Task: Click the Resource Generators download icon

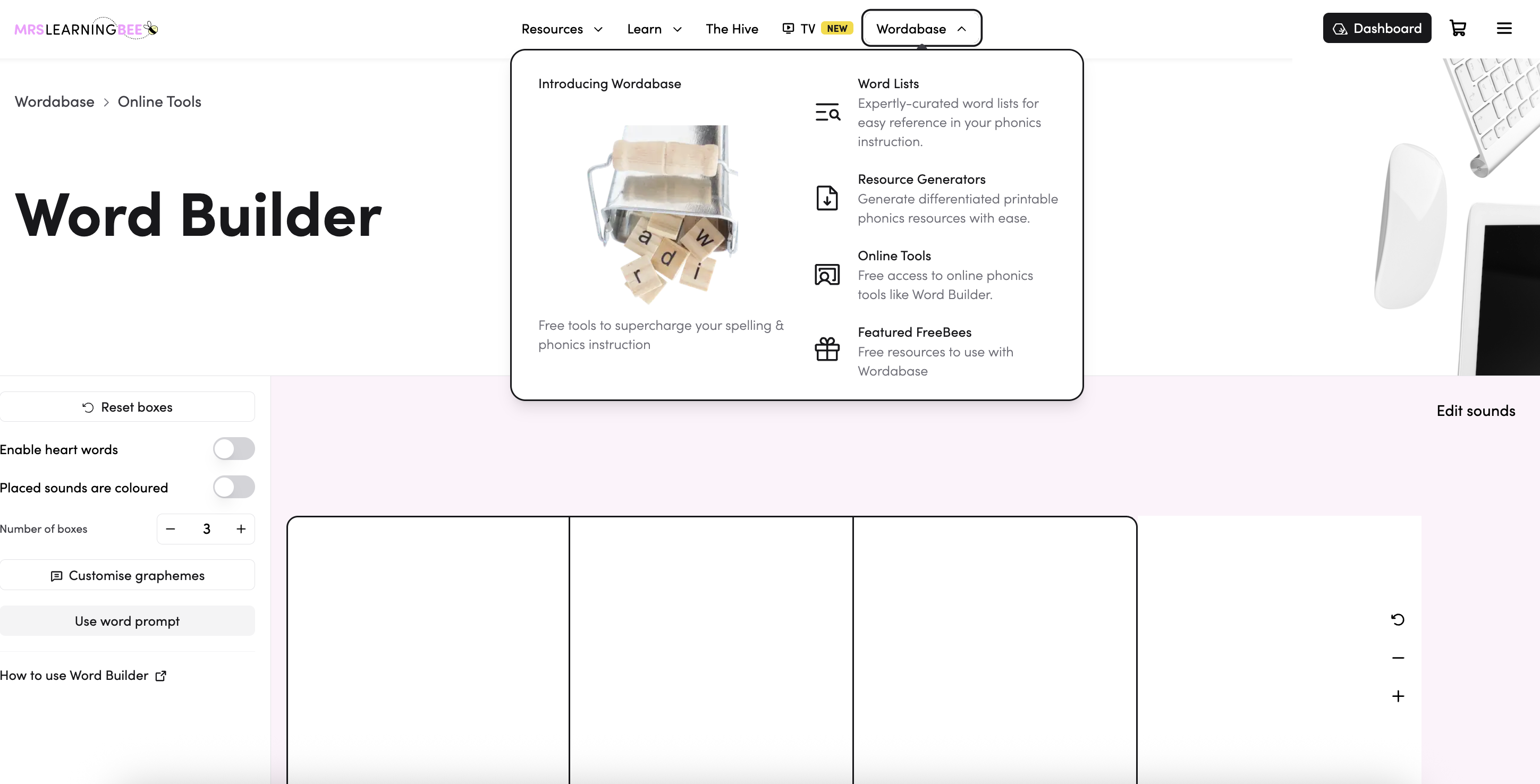Action: click(827, 198)
